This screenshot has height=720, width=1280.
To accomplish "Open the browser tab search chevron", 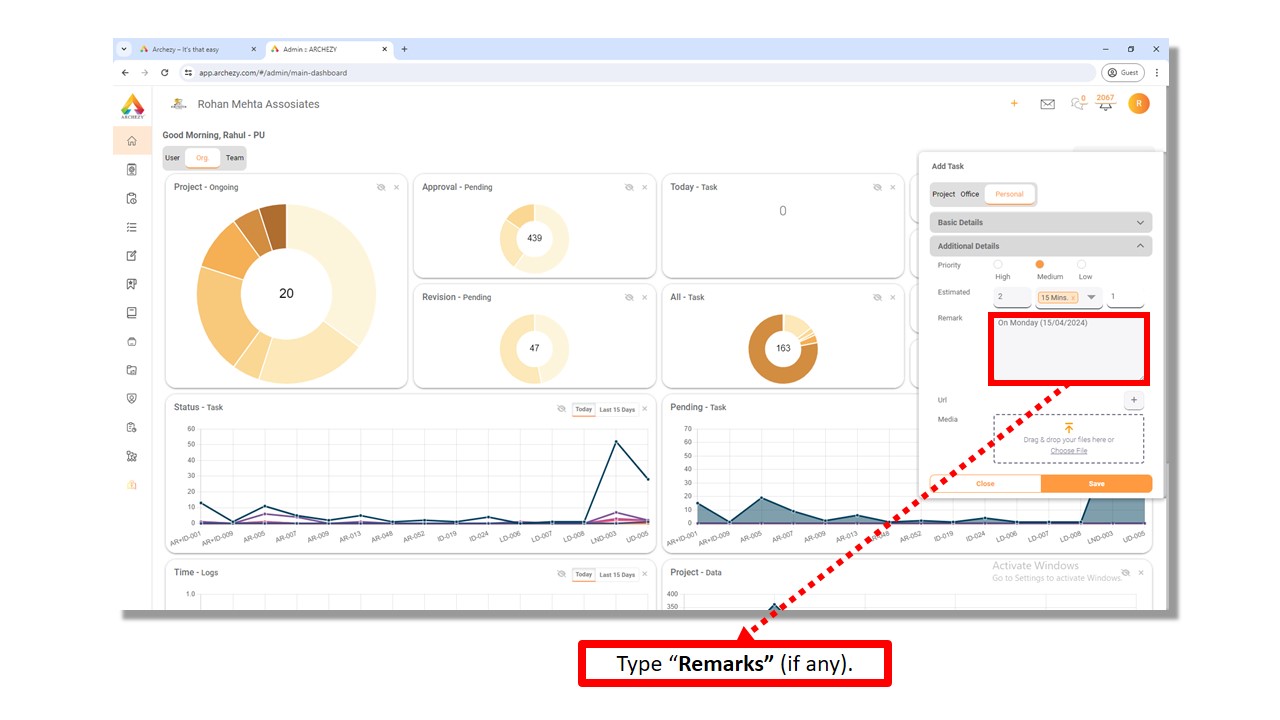I will tap(124, 49).
